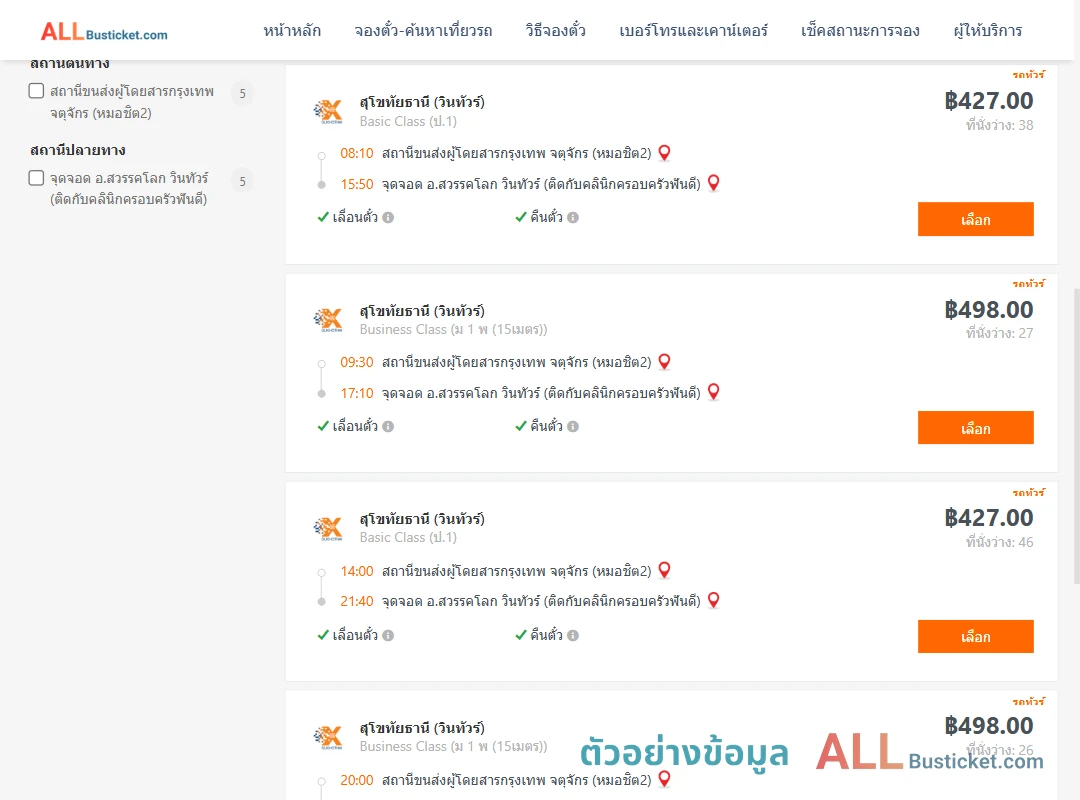Screen dimensions: 1080x800
Task: Click ที่นั่งว่าง: 27 seat count text
Action: pyautogui.click(x=999, y=333)
